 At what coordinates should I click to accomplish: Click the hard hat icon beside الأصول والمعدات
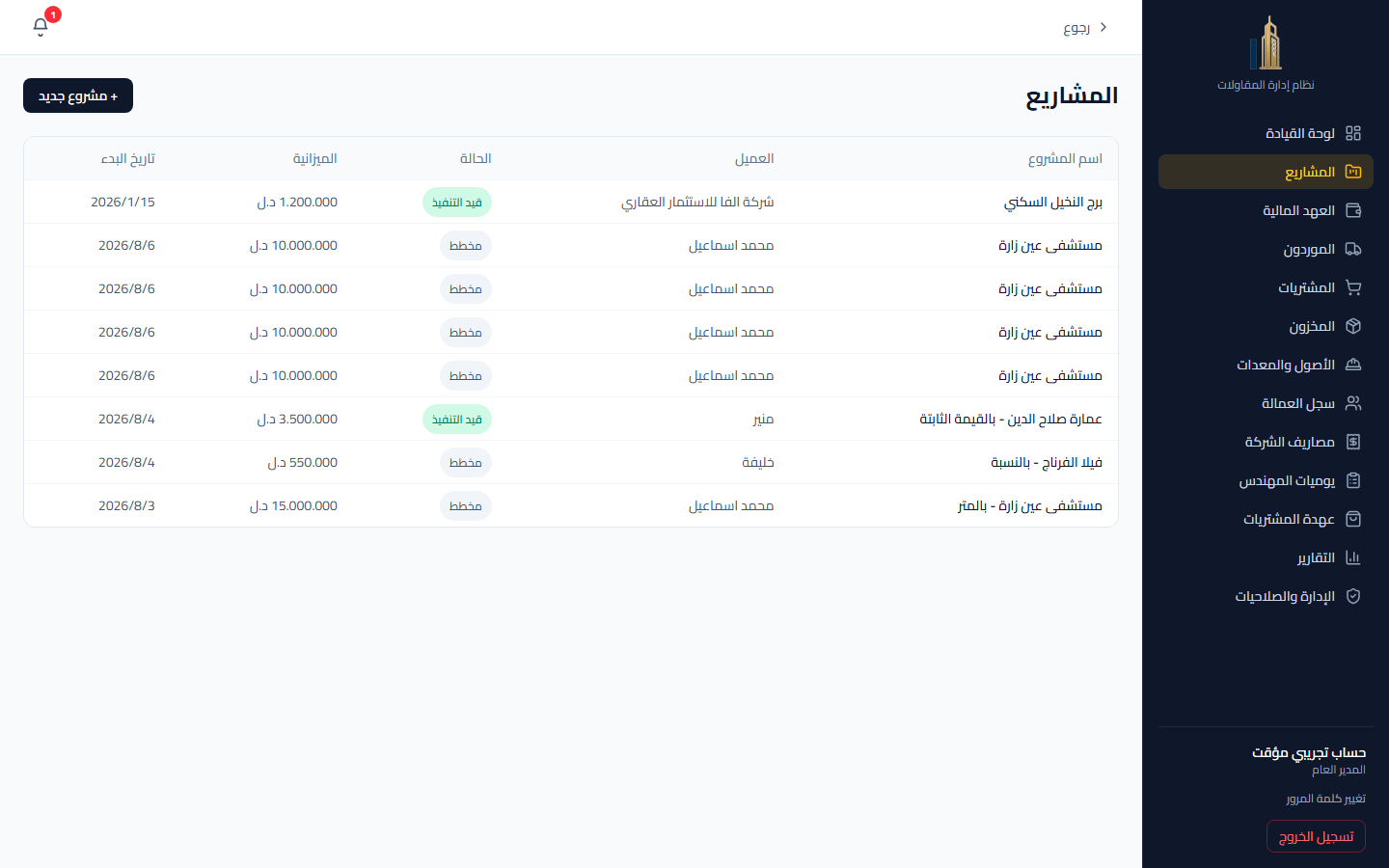click(1353, 365)
